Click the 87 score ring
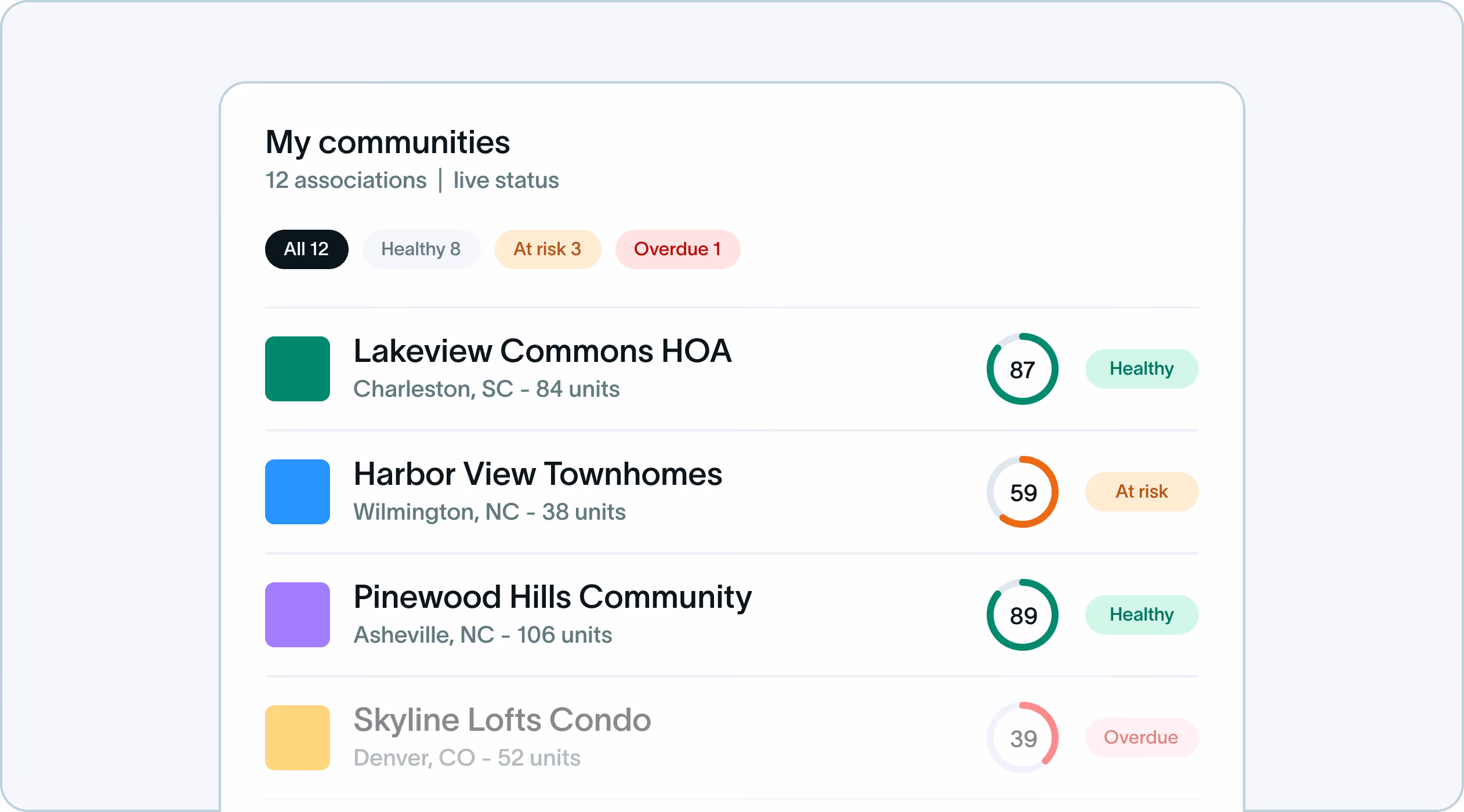Screen dimensions: 1464x812 click(x=1022, y=369)
